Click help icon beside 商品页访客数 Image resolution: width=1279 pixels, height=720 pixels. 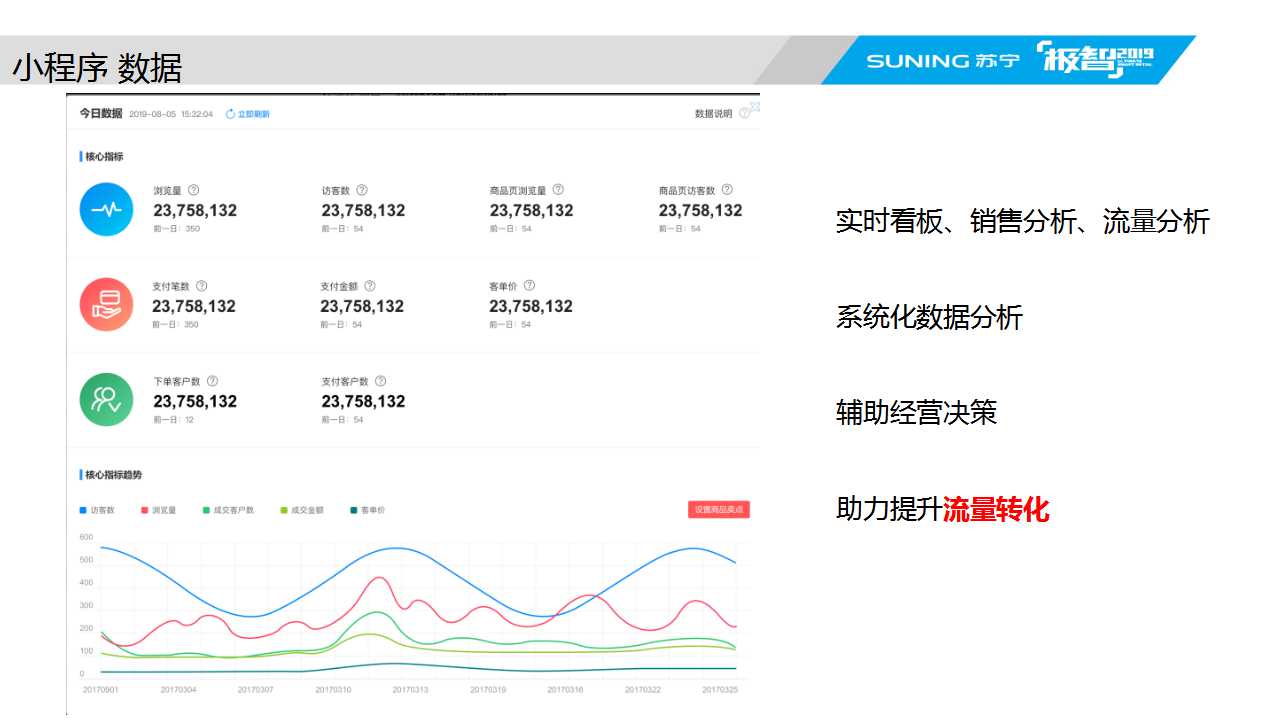point(727,190)
